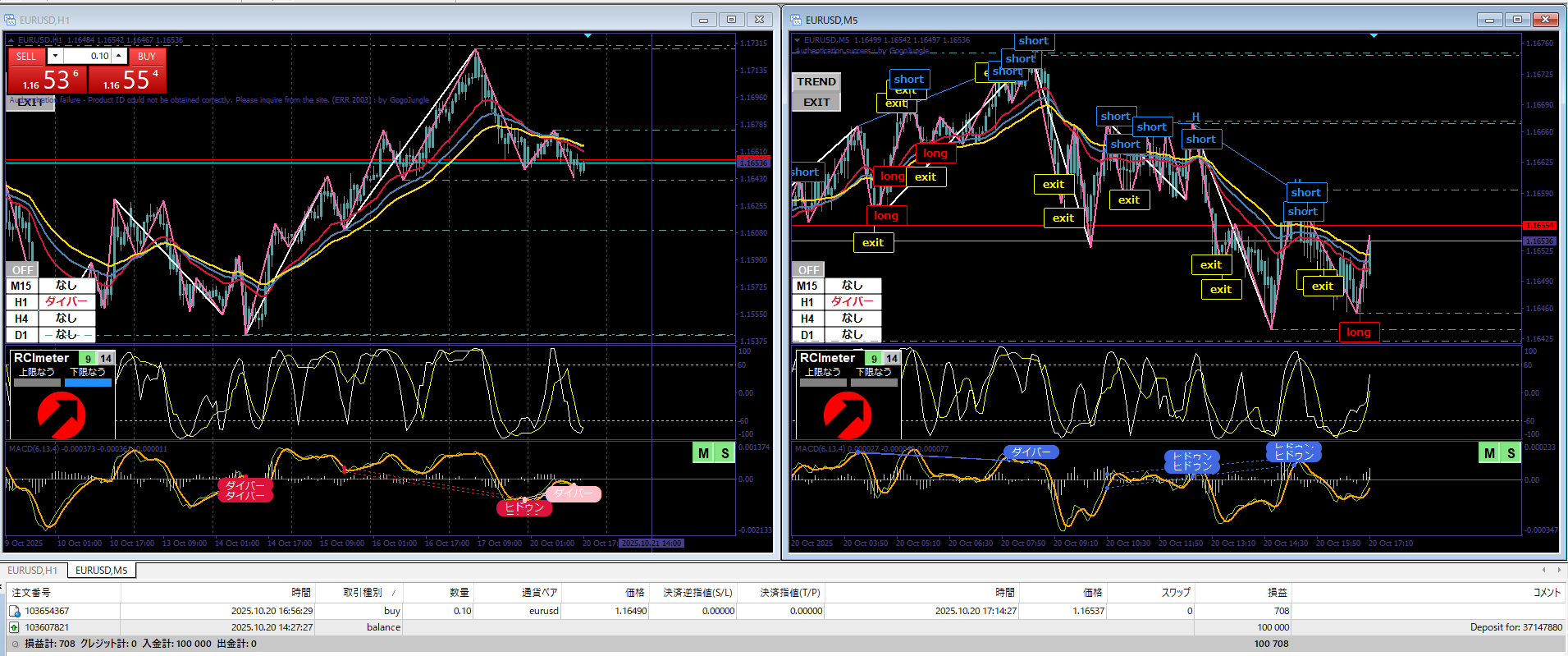This screenshot has height=656, width=1568.
Task: Switch to the EURUSD,H1 chart tab
Action: pos(33,570)
